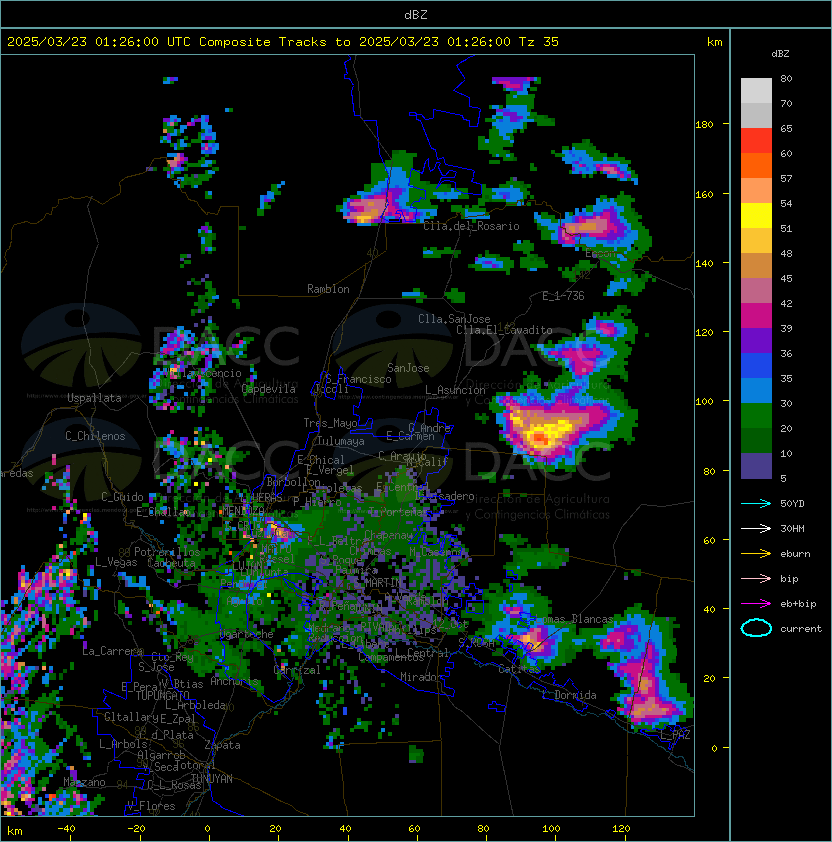Viewport: 832px width, 842px height.
Task: Click the 'TUPUNGATO' place label
Action: (x=163, y=695)
